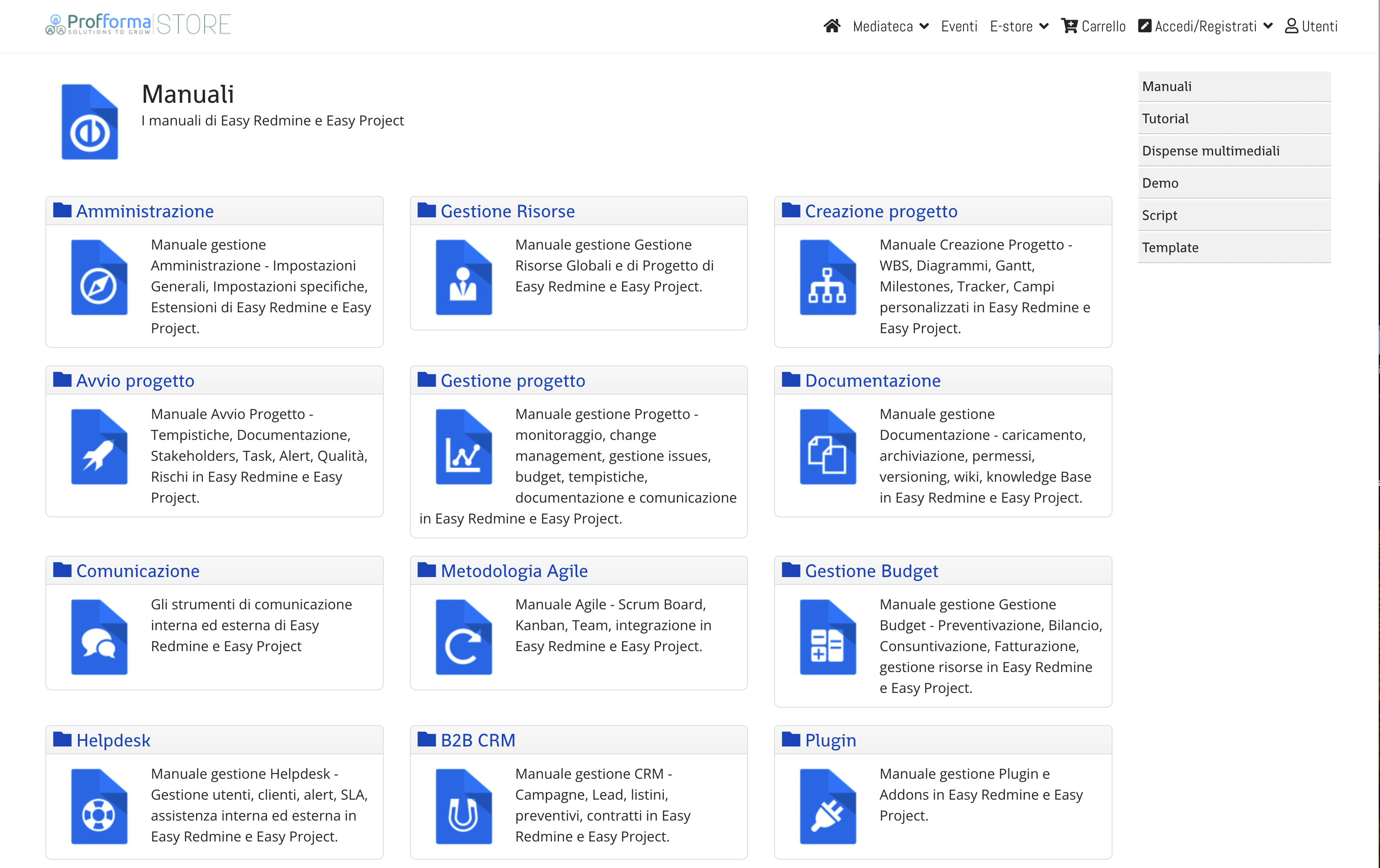
Task: Open the Comunicazione chat bubbles document icon
Action: pyautogui.click(x=99, y=637)
